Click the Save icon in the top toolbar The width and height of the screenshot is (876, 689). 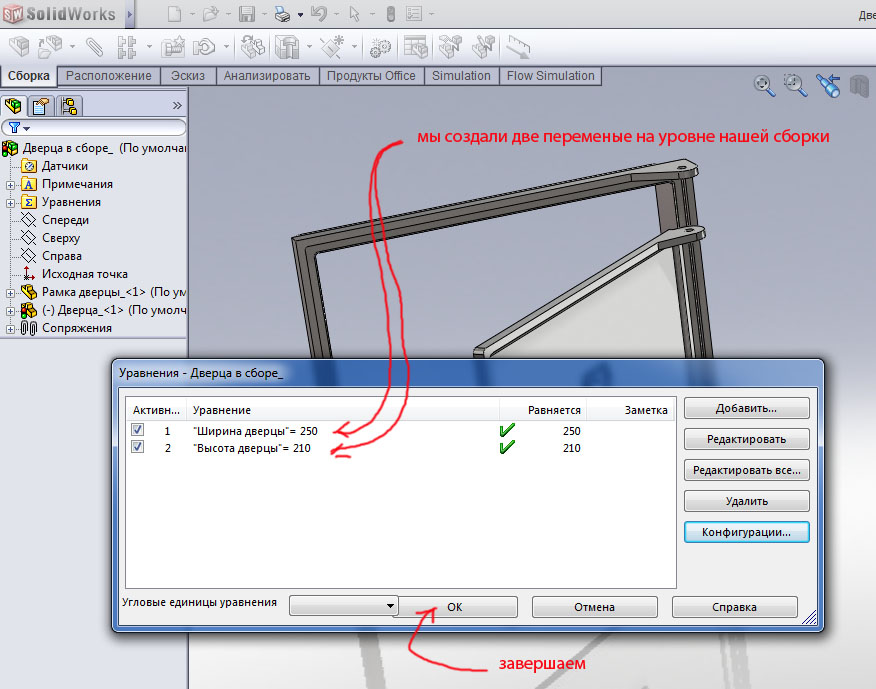[247, 14]
